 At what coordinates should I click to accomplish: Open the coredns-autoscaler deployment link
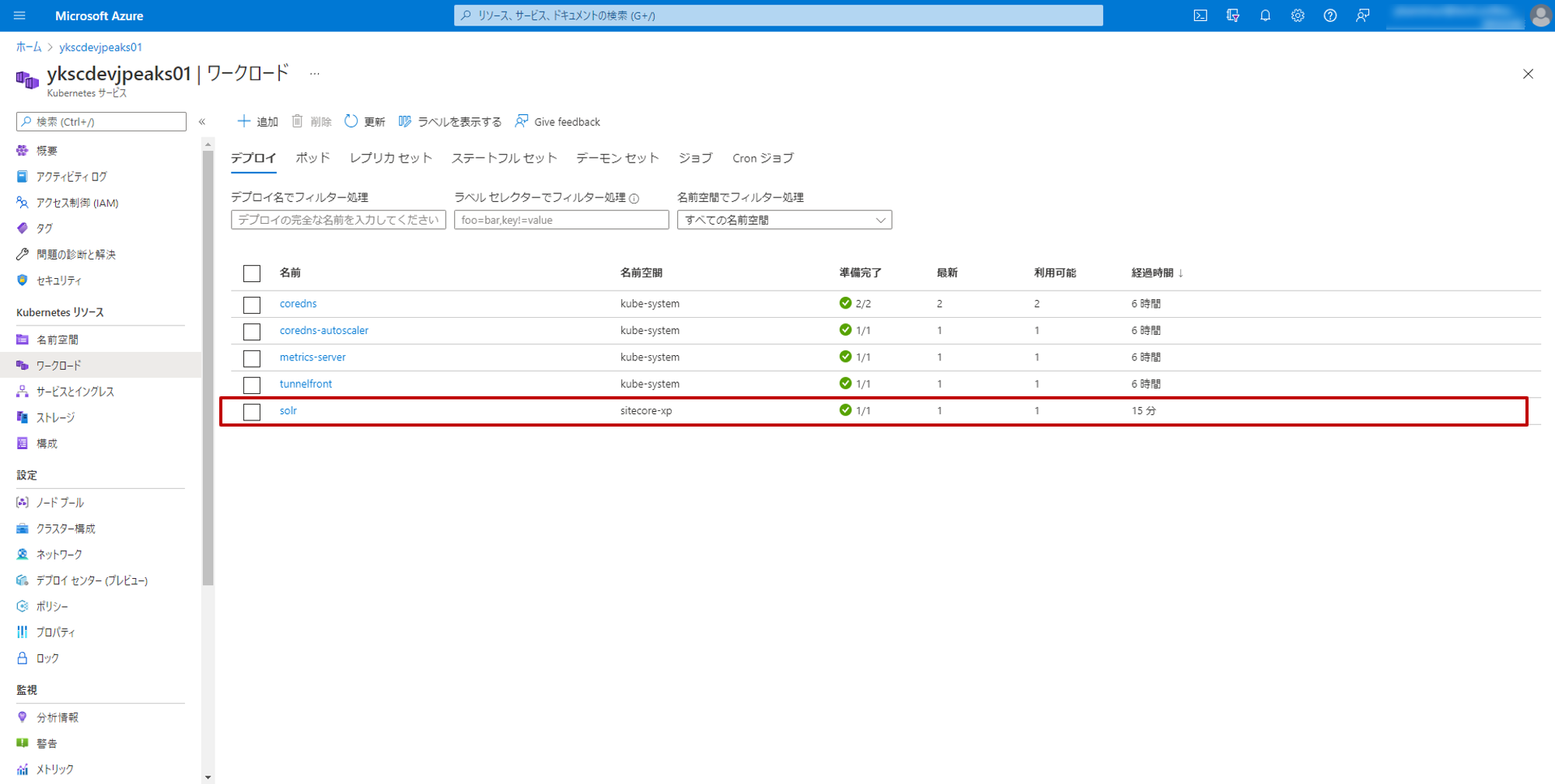324,330
